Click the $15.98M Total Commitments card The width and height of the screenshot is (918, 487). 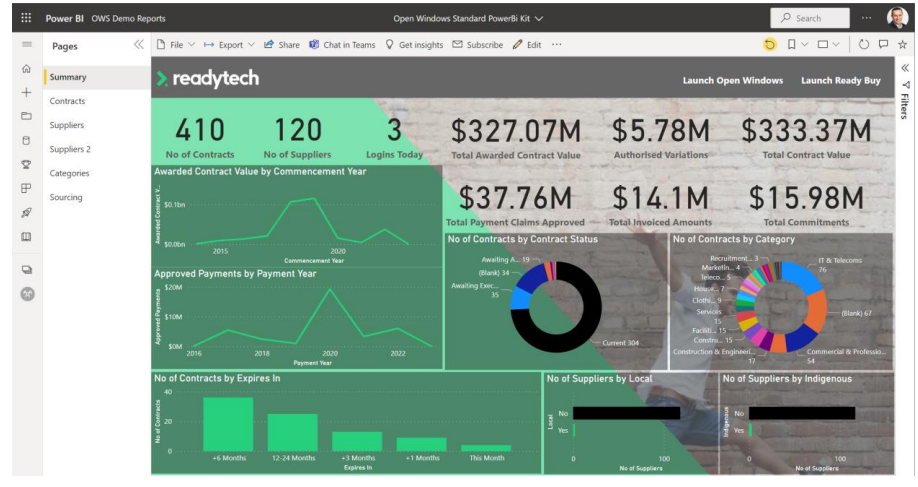806,205
